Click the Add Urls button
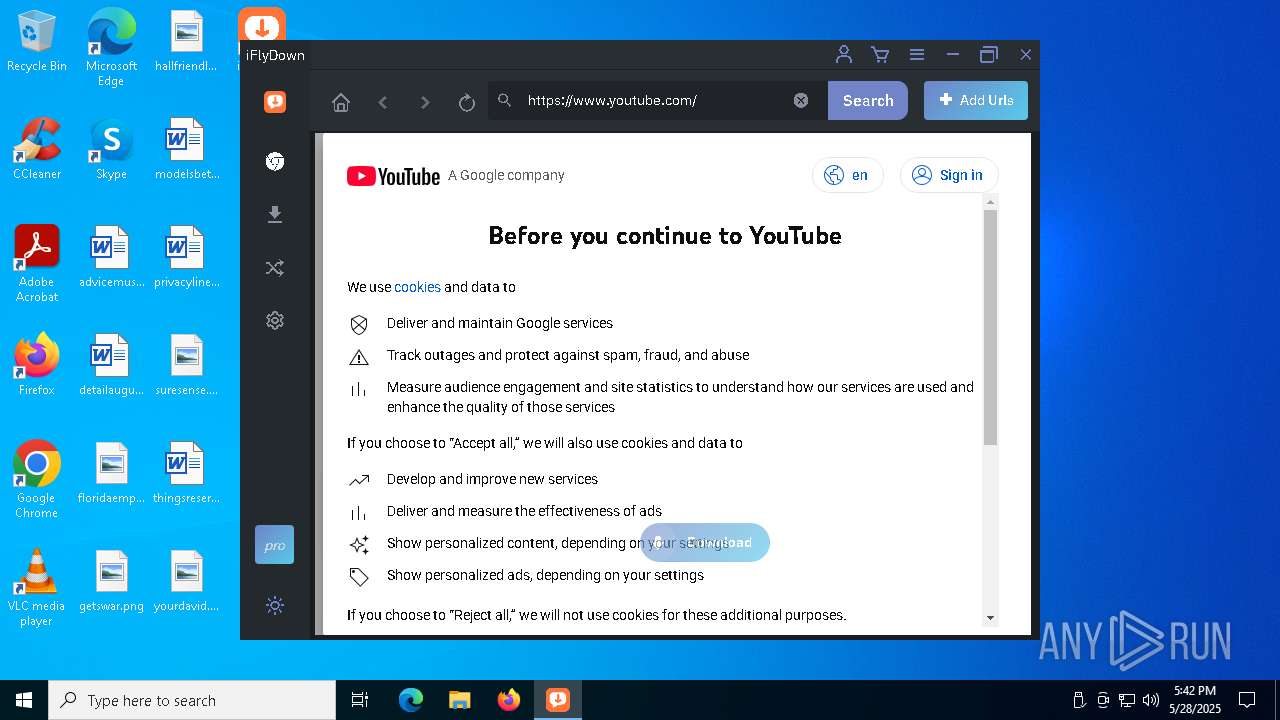This screenshot has height=720, width=1280. tap(976, 100)
